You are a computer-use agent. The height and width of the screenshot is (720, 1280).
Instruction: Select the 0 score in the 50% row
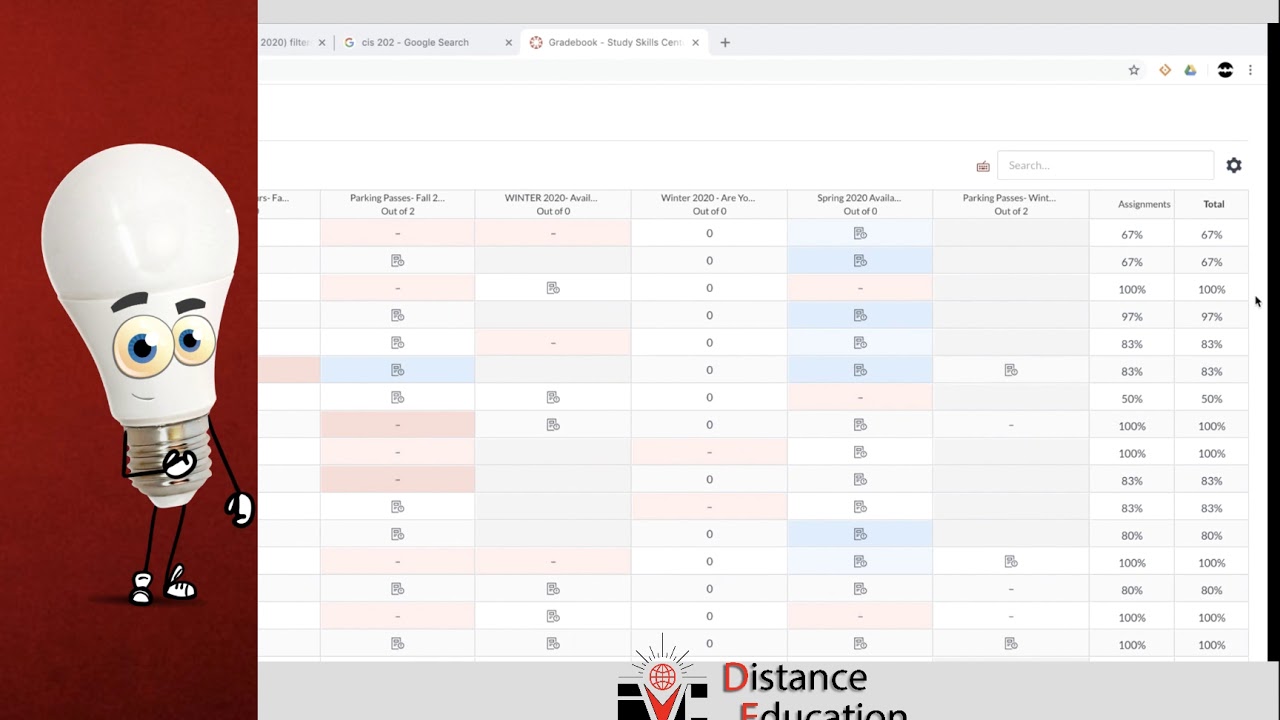[709, 397]
